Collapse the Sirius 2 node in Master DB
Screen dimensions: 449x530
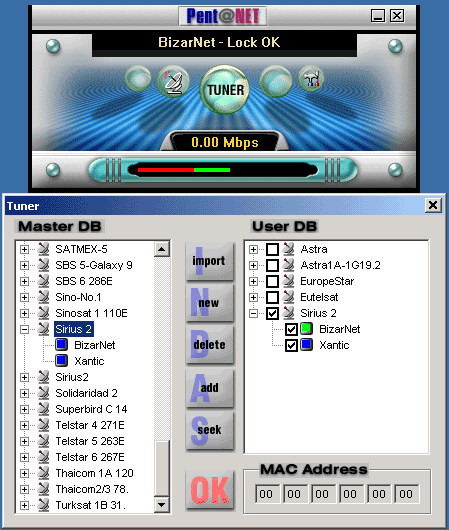(x=24, y=329)
